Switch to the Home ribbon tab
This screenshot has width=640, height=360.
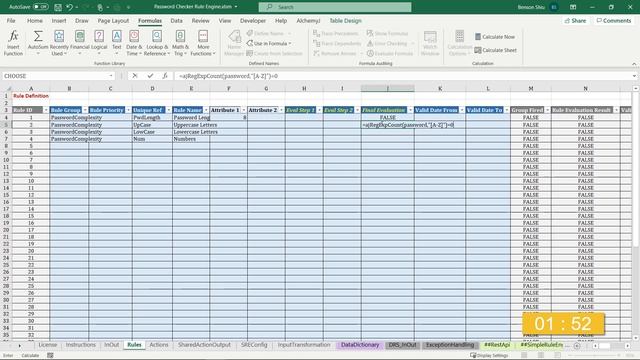[35, 20]
